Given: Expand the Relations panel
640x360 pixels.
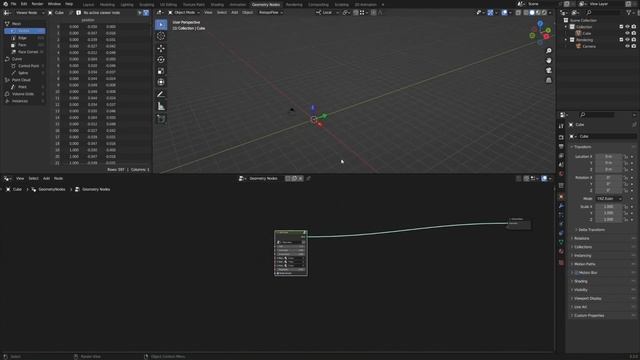Looking at the screenshot, I should pos(582,238).
